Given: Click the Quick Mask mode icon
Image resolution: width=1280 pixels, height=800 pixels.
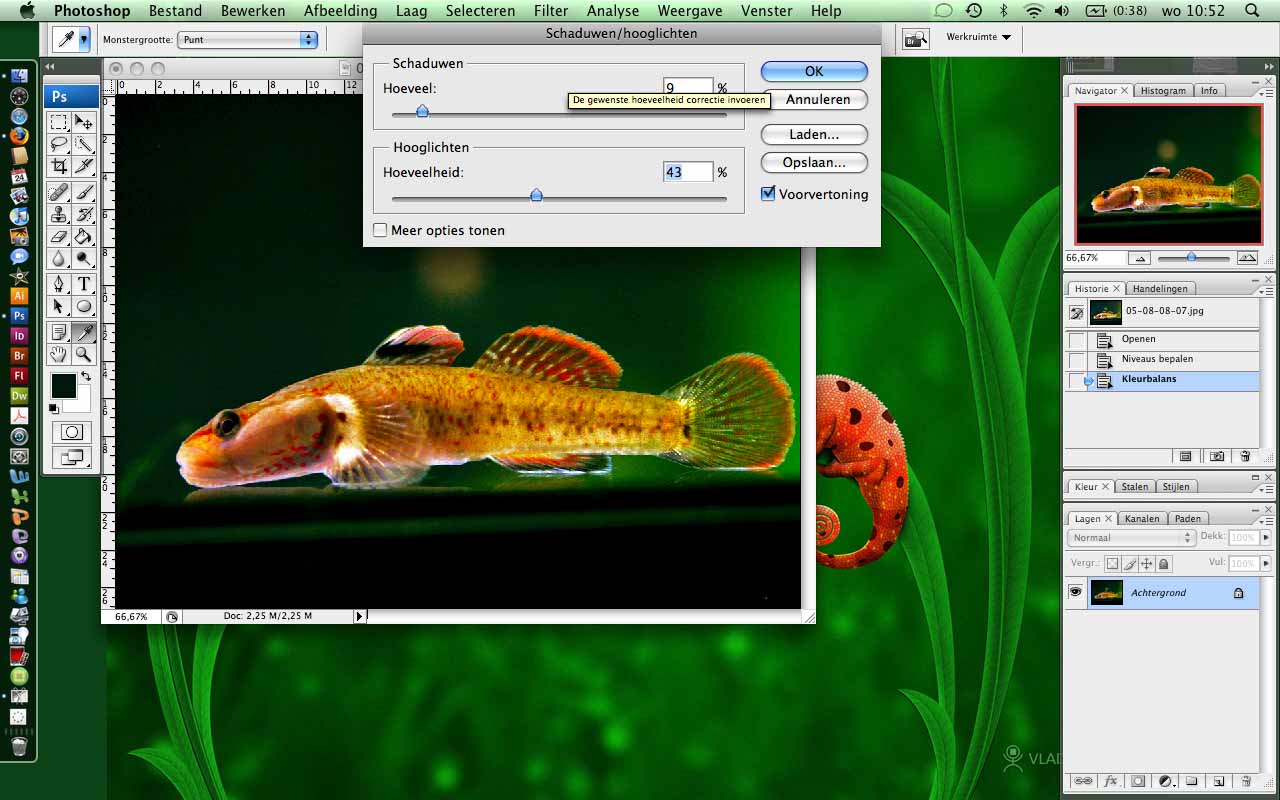Looking at the screenshot, I should (x=72, y=432).
